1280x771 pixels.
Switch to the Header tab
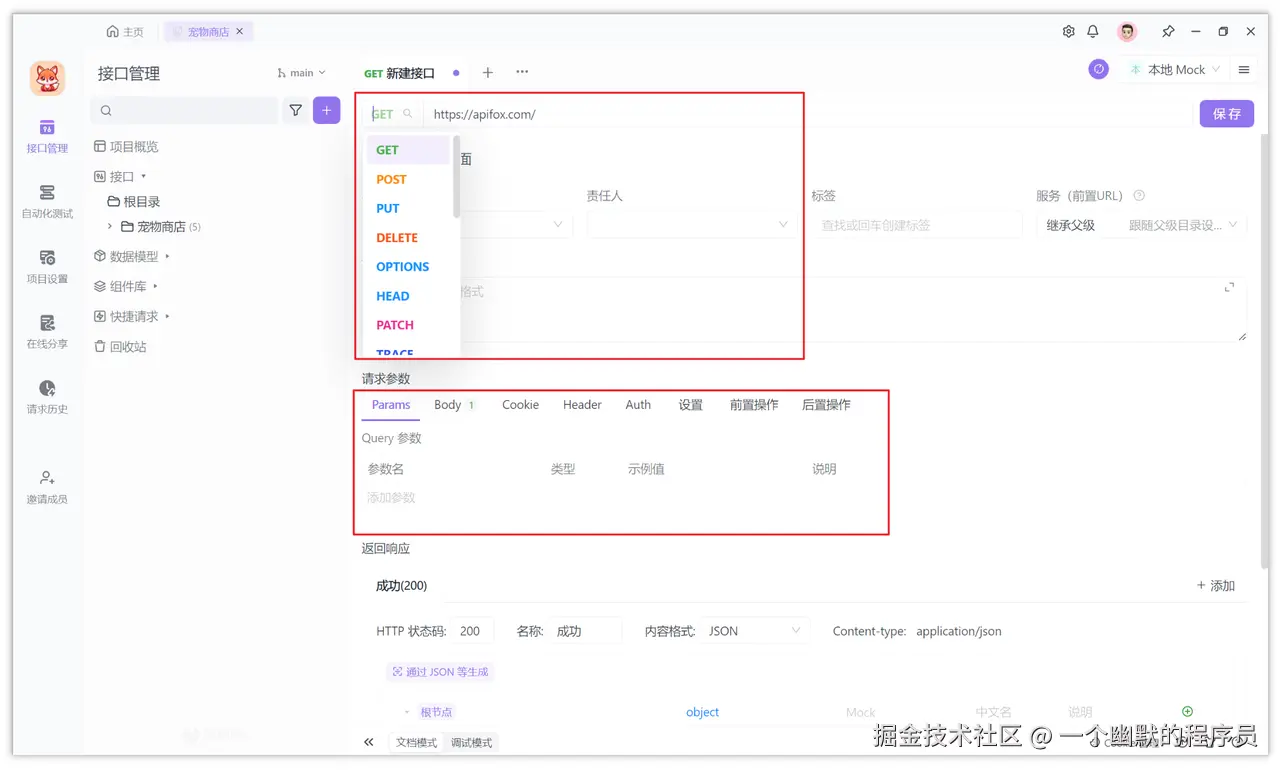pos(582,405)
